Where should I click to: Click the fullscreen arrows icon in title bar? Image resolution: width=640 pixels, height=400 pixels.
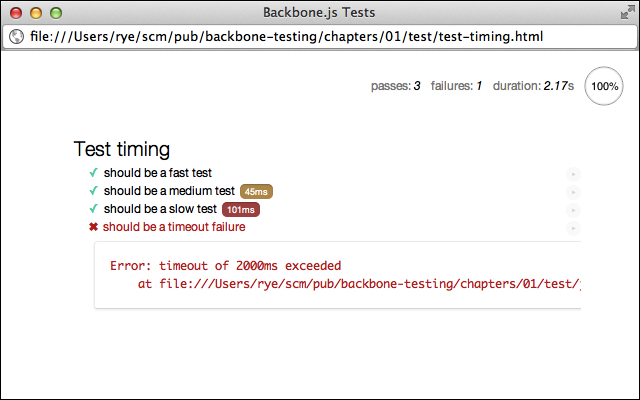627,13
